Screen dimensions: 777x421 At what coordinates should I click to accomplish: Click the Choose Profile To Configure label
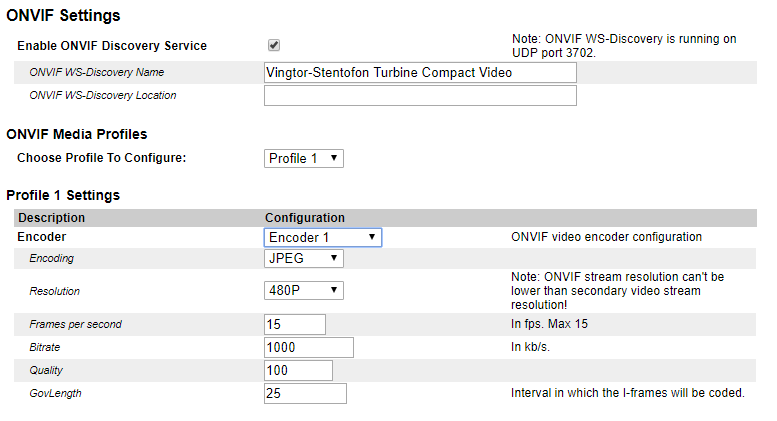pos(102,158)
